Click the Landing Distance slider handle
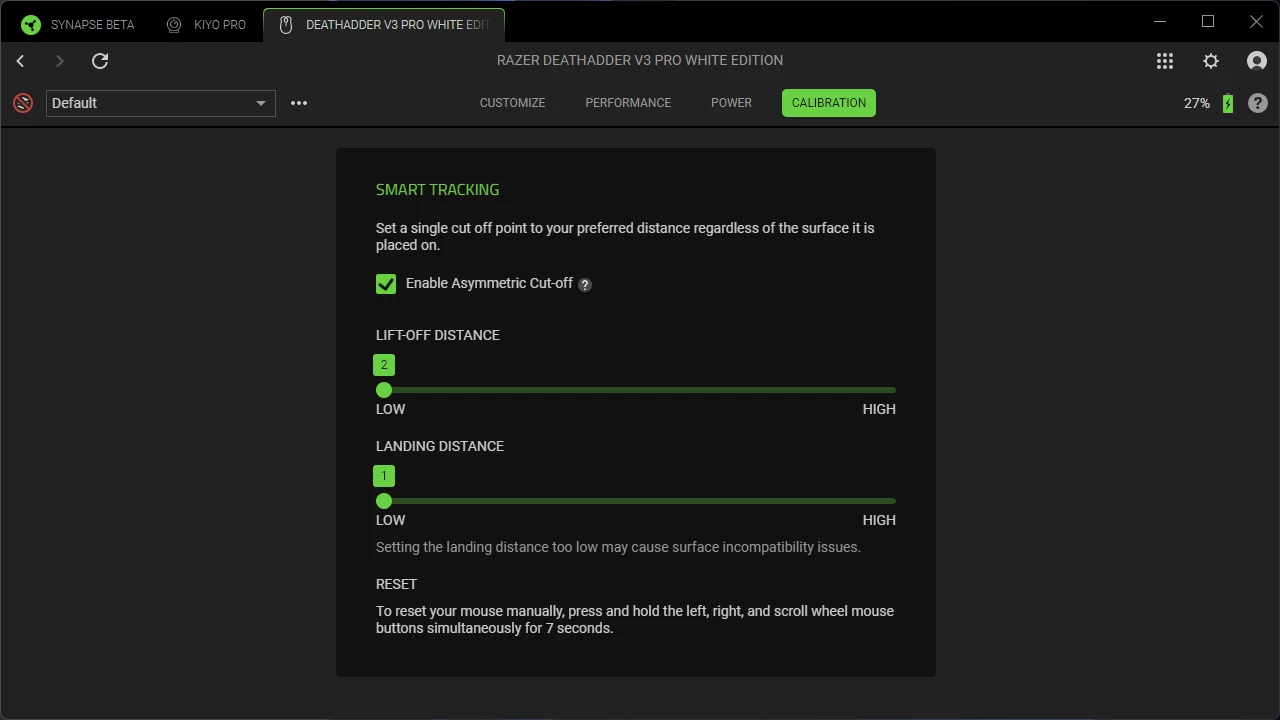This screenshot has height=720, width=1280. click(384, 501)
